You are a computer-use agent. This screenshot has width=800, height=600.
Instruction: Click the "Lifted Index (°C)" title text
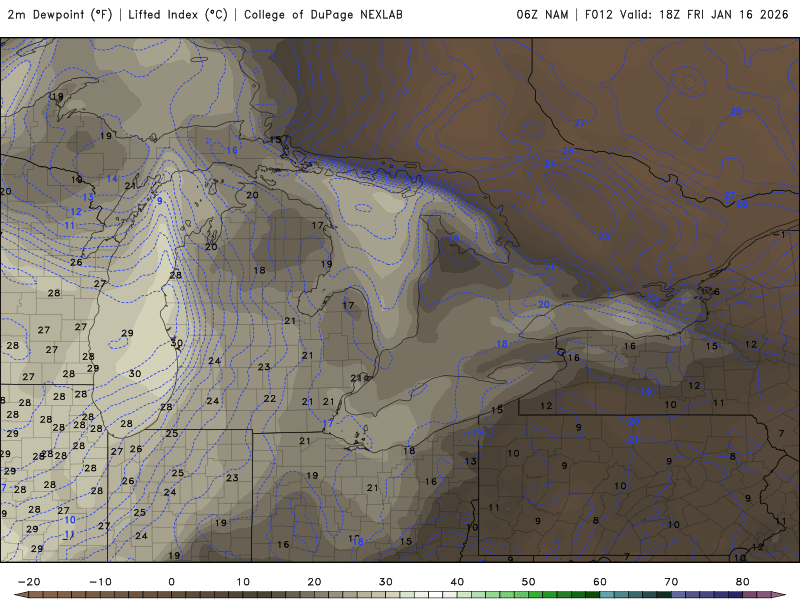pyautogui.click(x=178, y=15)
